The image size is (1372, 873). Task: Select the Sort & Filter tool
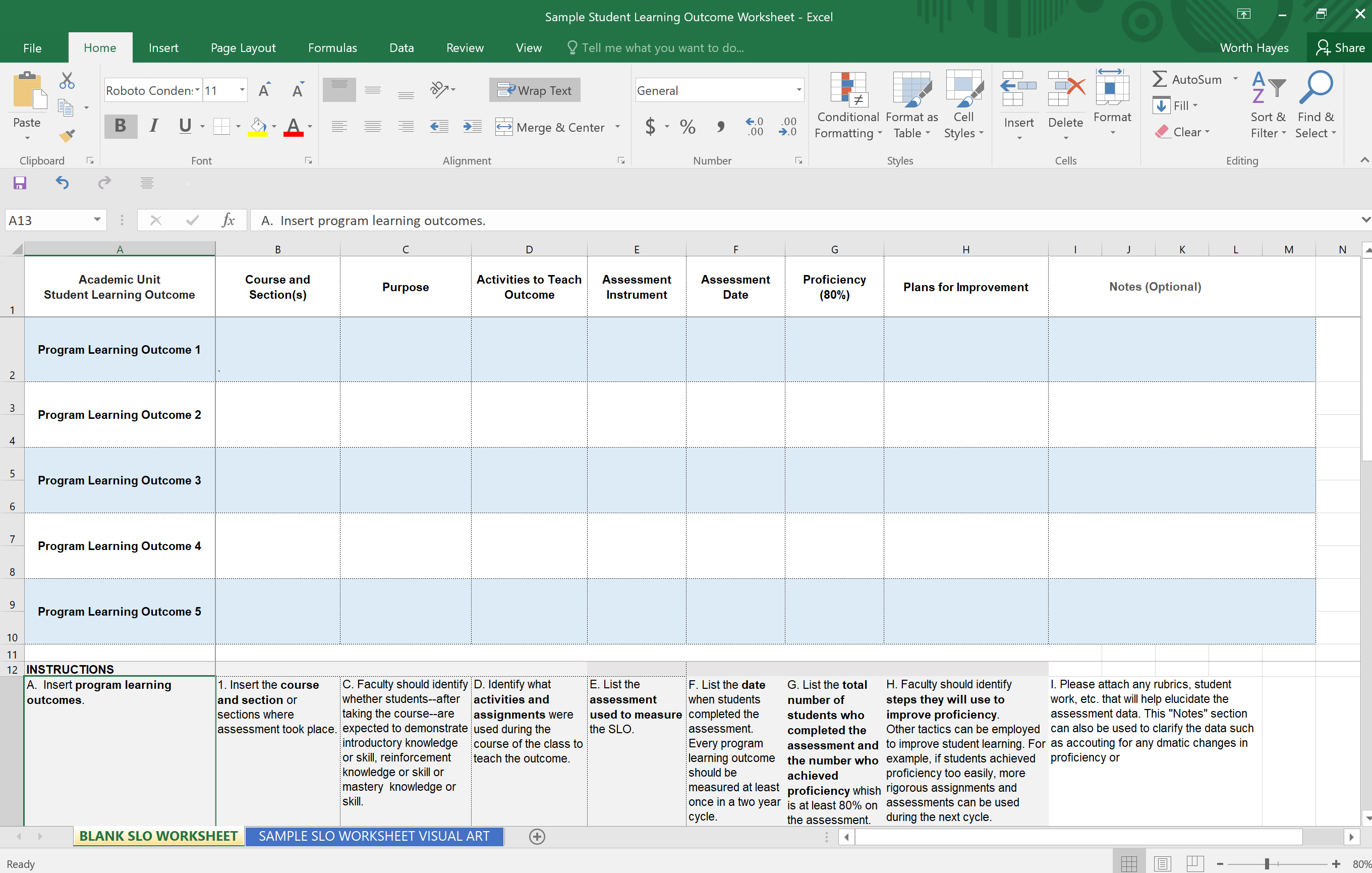point(1267,105)
